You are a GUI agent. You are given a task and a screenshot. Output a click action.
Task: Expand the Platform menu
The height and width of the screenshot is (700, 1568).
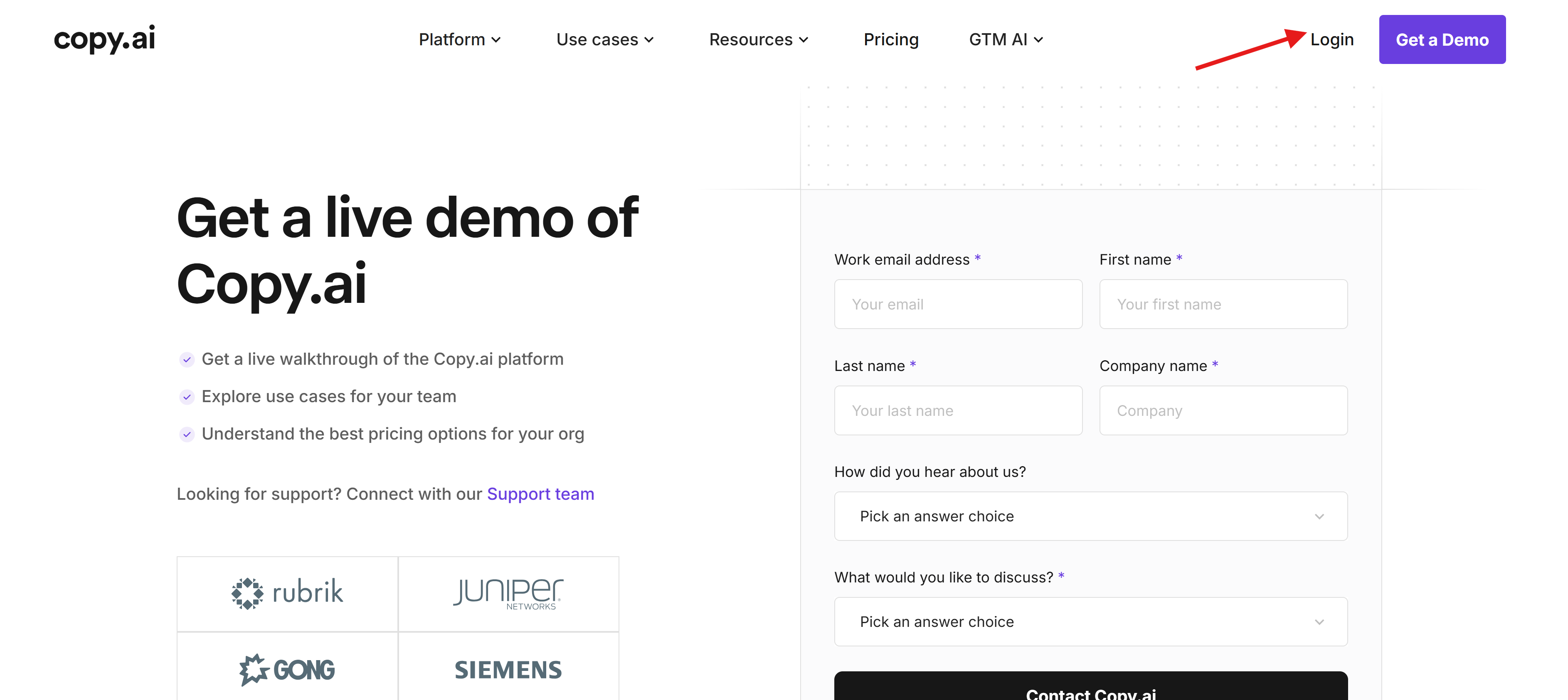pos(460,39)
